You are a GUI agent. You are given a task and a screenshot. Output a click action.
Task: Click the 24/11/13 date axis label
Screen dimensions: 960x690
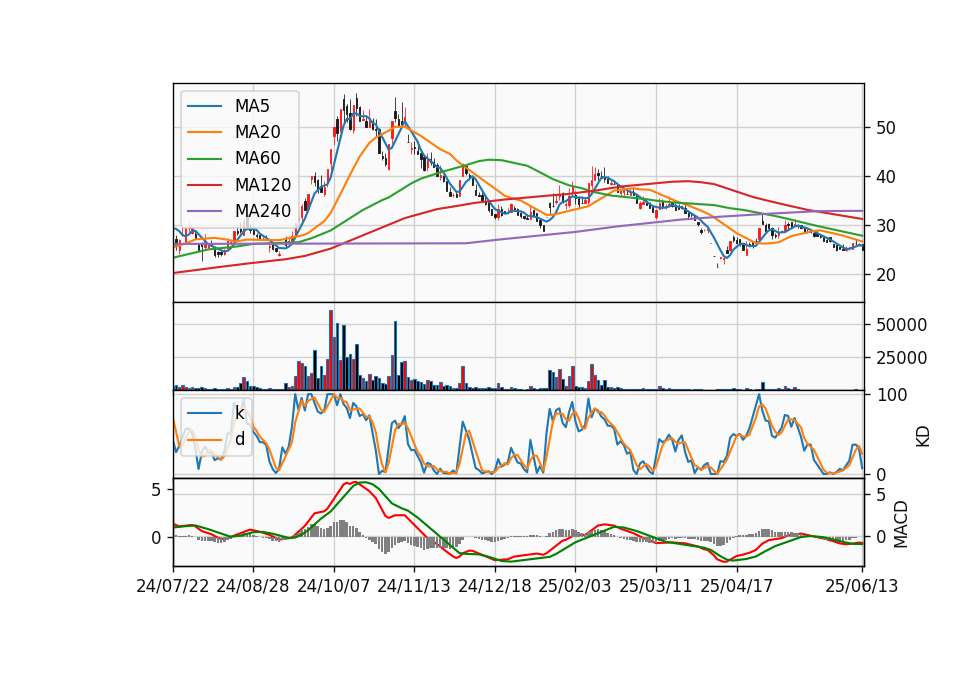point(414,586)
